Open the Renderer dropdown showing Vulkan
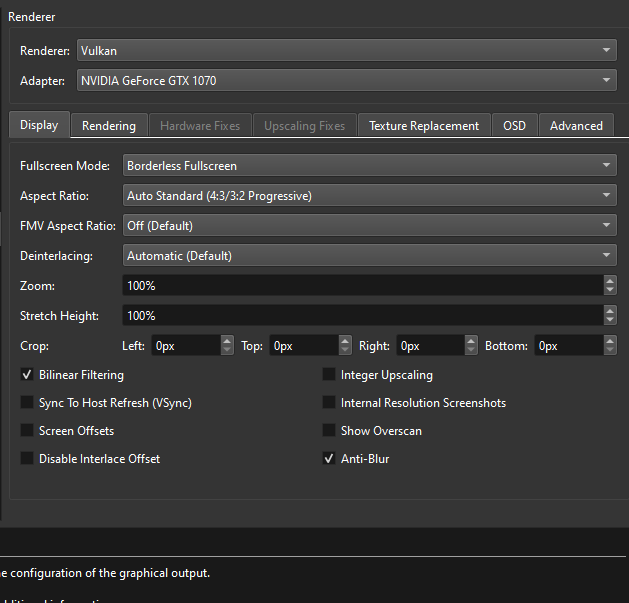The image size is (629, 603). (x=347, y=51)
